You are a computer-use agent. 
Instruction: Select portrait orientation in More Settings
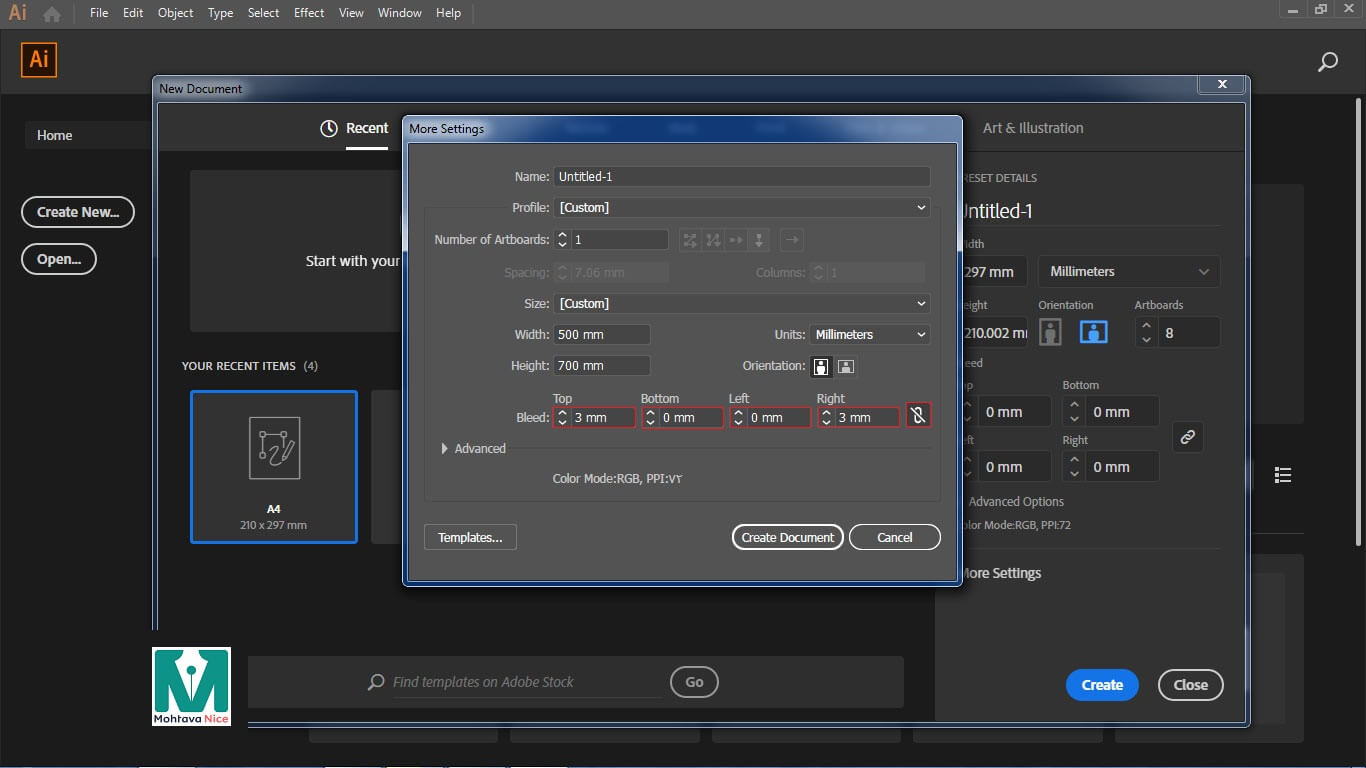tap(821, 366)
